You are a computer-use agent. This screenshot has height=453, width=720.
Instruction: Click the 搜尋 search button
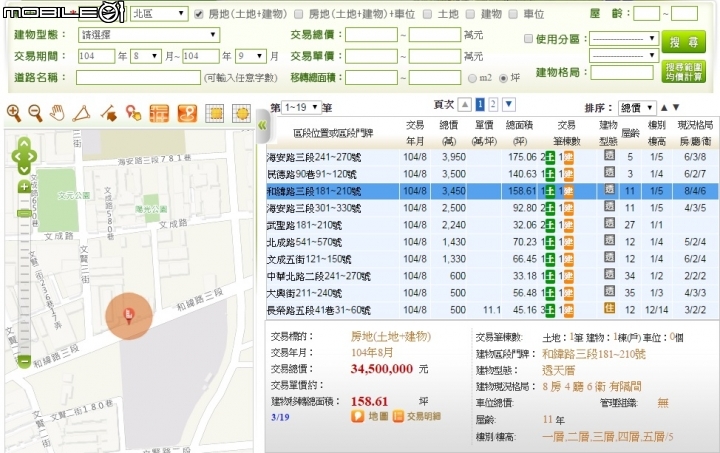(683, 42)
